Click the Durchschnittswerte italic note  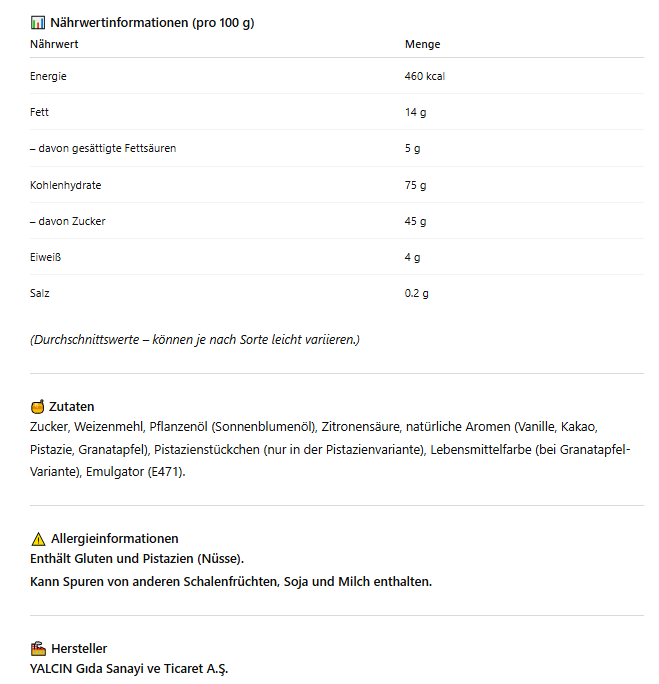[195, 339]
